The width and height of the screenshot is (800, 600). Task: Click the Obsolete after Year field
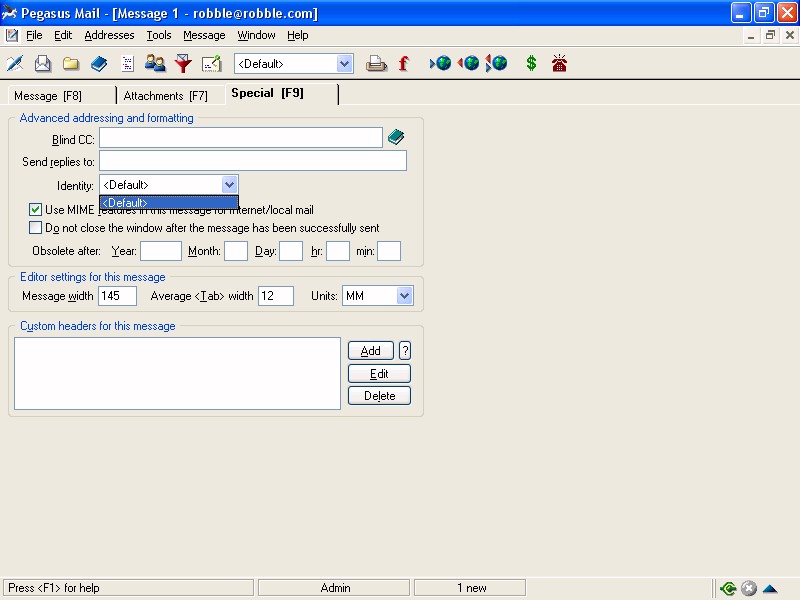coord(161,251)
